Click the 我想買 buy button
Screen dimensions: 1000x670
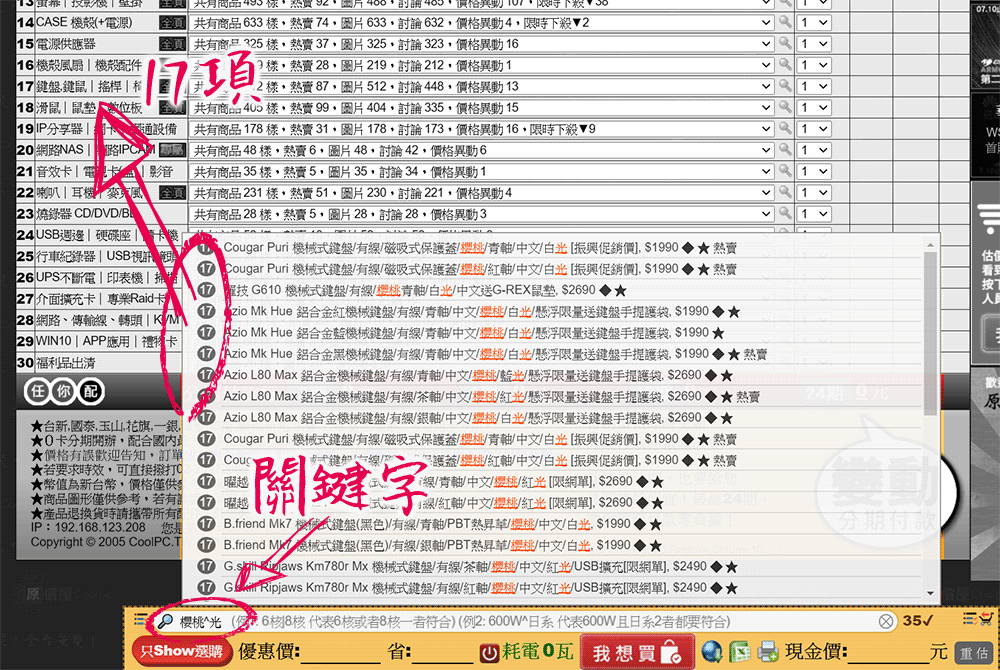click(637, 652)
